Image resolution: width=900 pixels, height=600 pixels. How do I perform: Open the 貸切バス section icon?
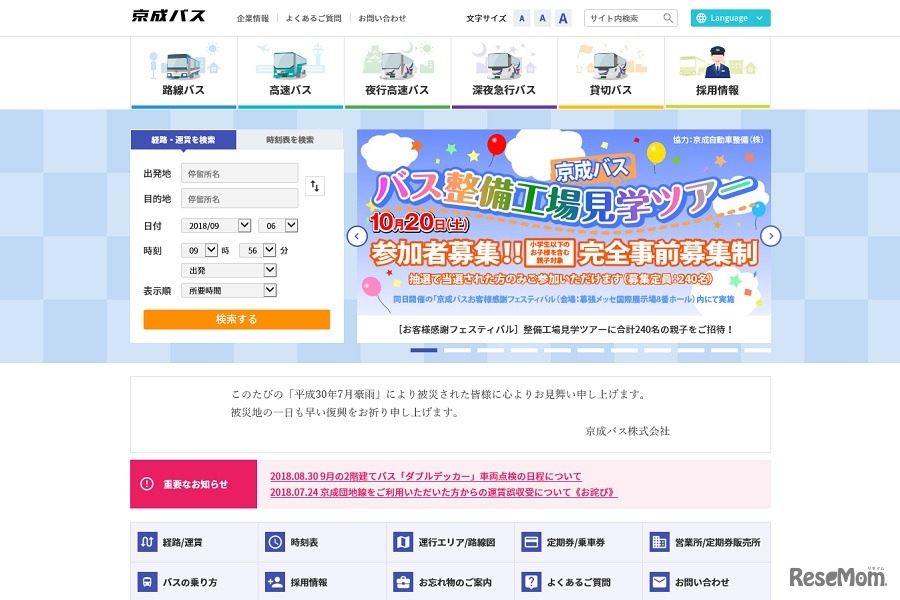coord(611,62)
